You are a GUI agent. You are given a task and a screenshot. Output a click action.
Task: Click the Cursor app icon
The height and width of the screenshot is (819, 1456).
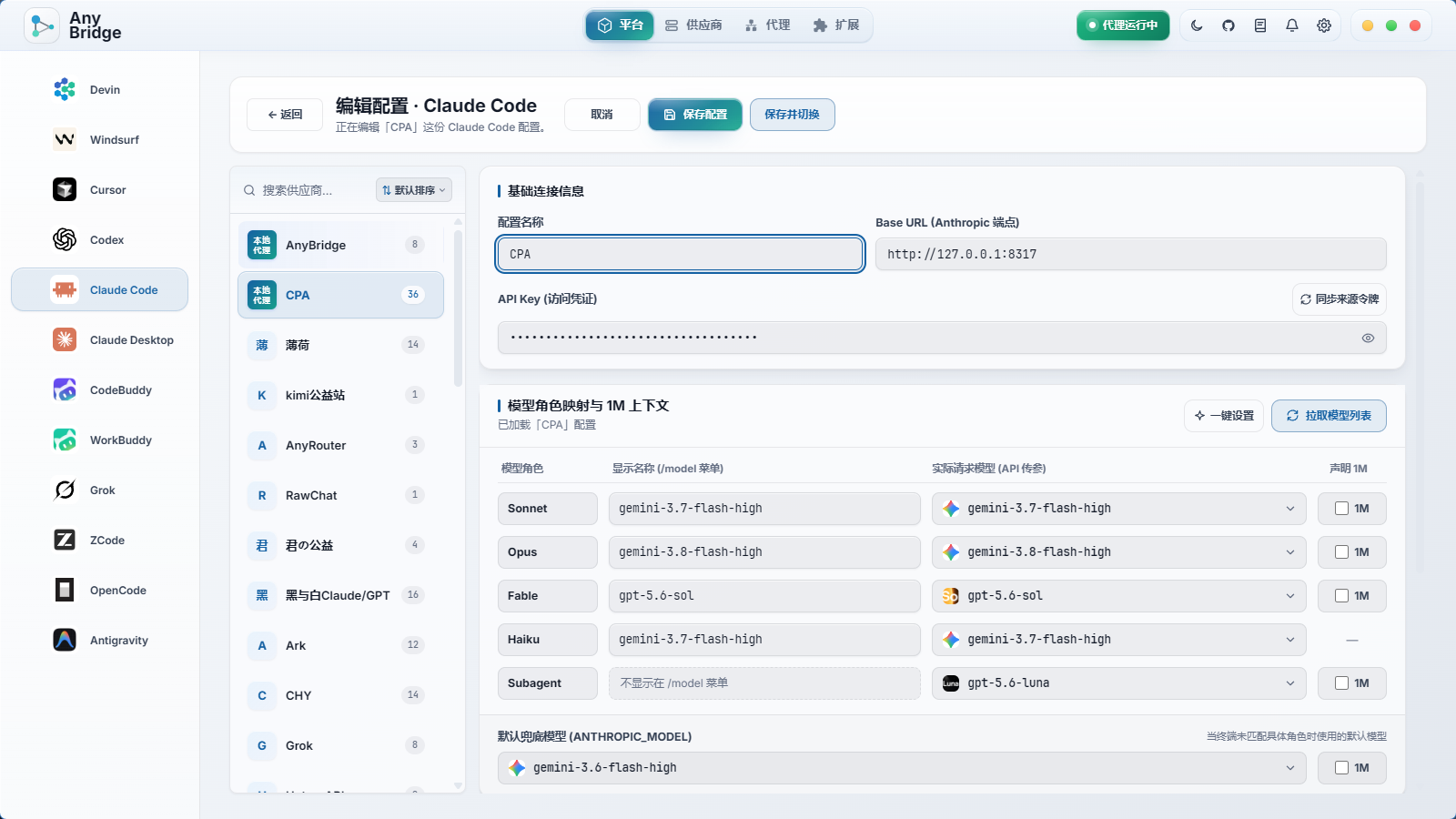pyautogui.click(x=65, y=189)
